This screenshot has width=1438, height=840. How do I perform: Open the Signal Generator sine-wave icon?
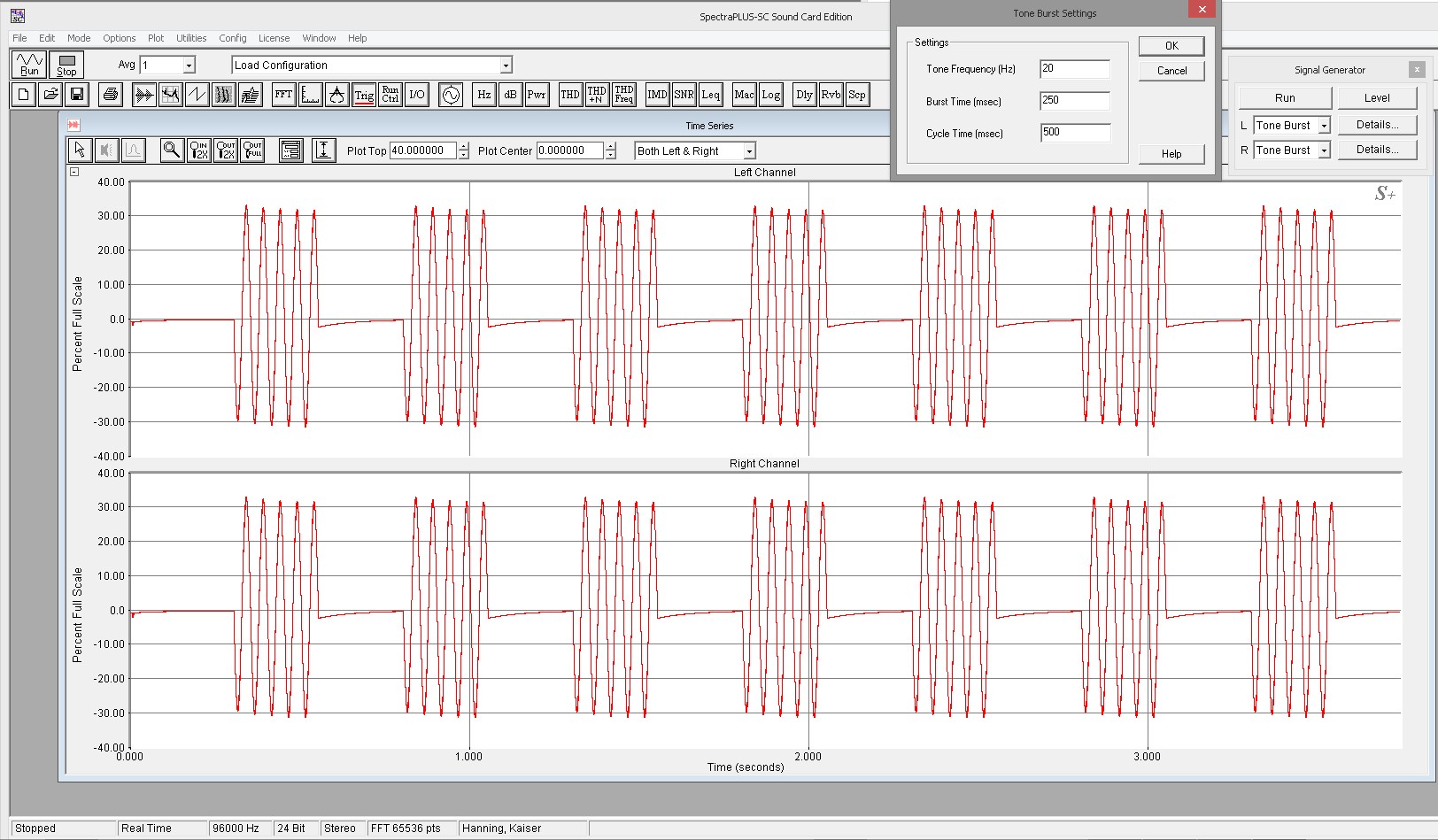point(451,95)
